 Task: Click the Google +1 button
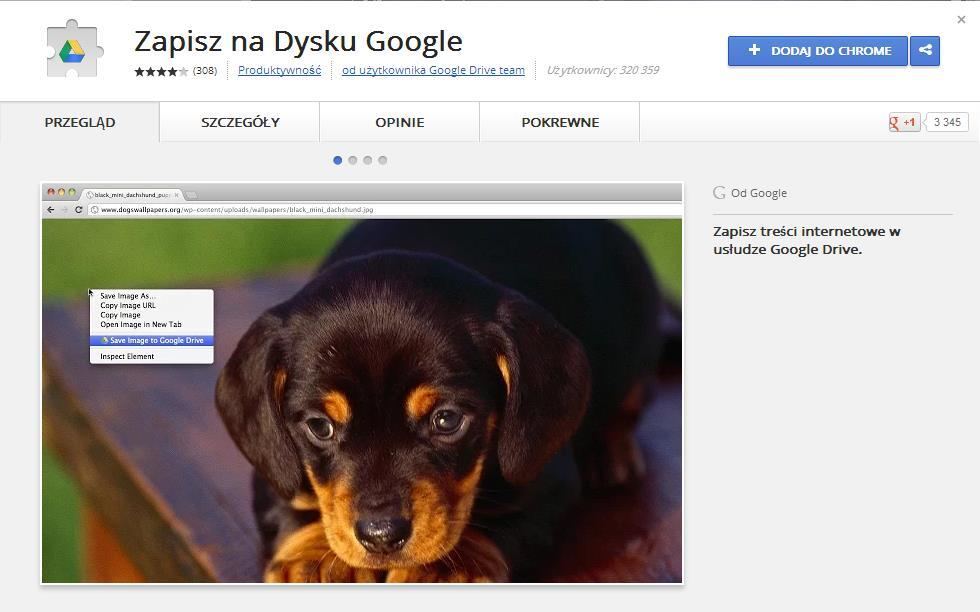pos(904,122)
